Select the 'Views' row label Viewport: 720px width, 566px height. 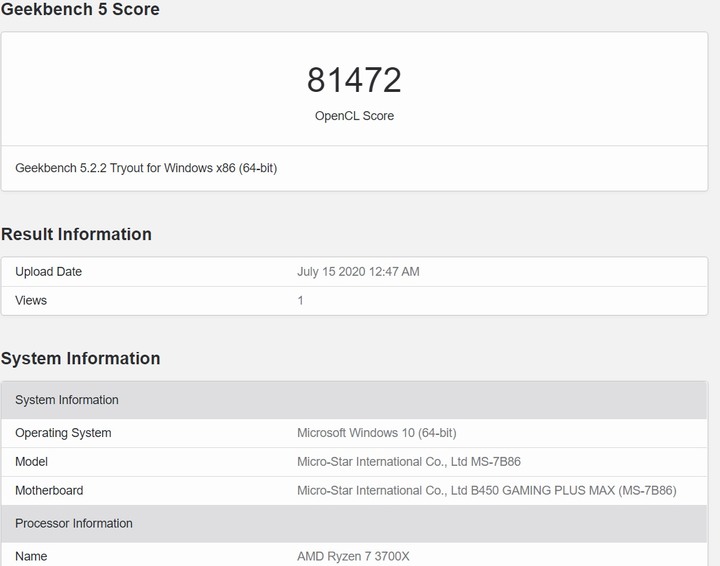pyautogui.click(x=31, y=301)
